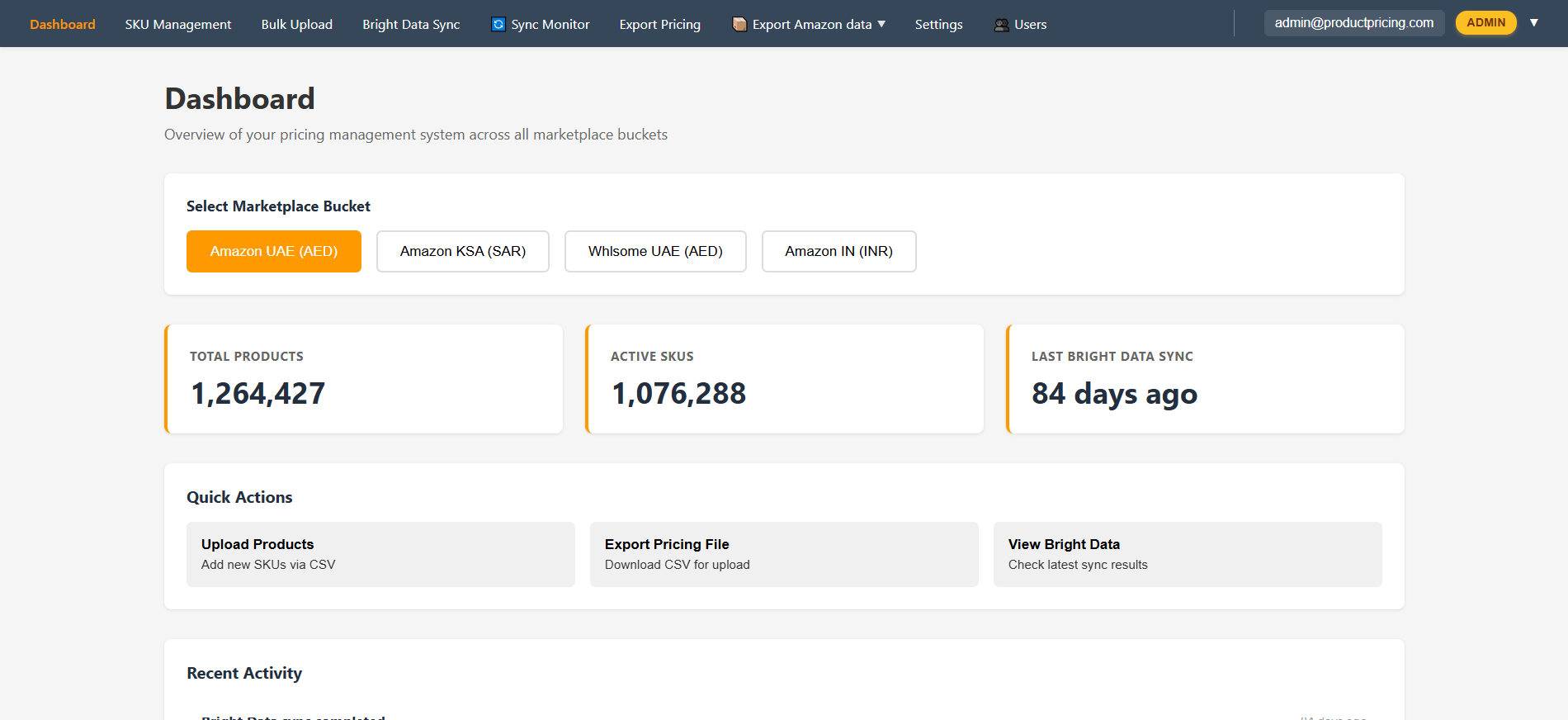Screen dimensions: 1568x720
Task: Open Sync Monitor page
Action: click(541, 25)
